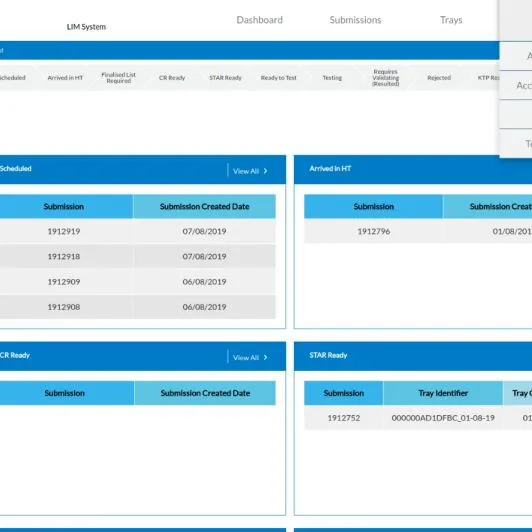
Task: Click date 06/08/2019 in row 1912908
Action: click(x=204, y=307)
